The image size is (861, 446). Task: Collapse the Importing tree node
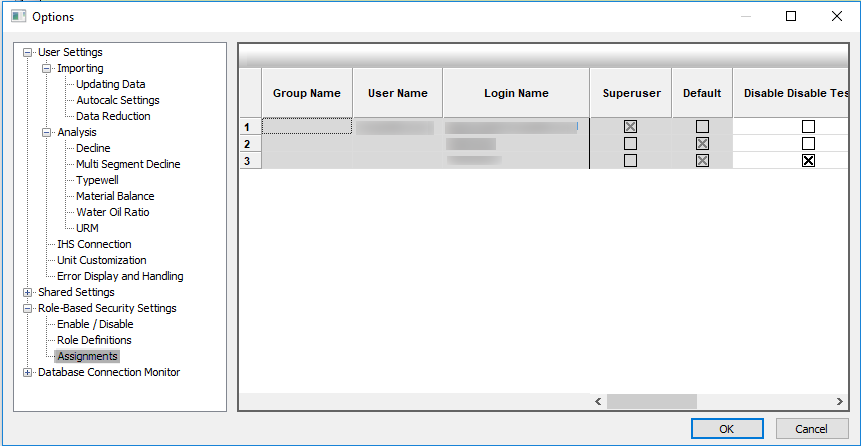(x=47, y=68)
